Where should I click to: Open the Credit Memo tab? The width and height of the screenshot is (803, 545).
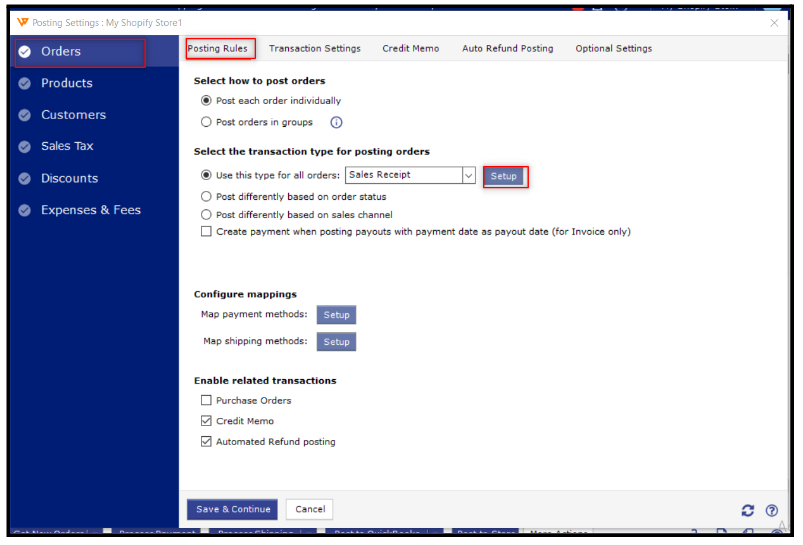pos(411,49)
